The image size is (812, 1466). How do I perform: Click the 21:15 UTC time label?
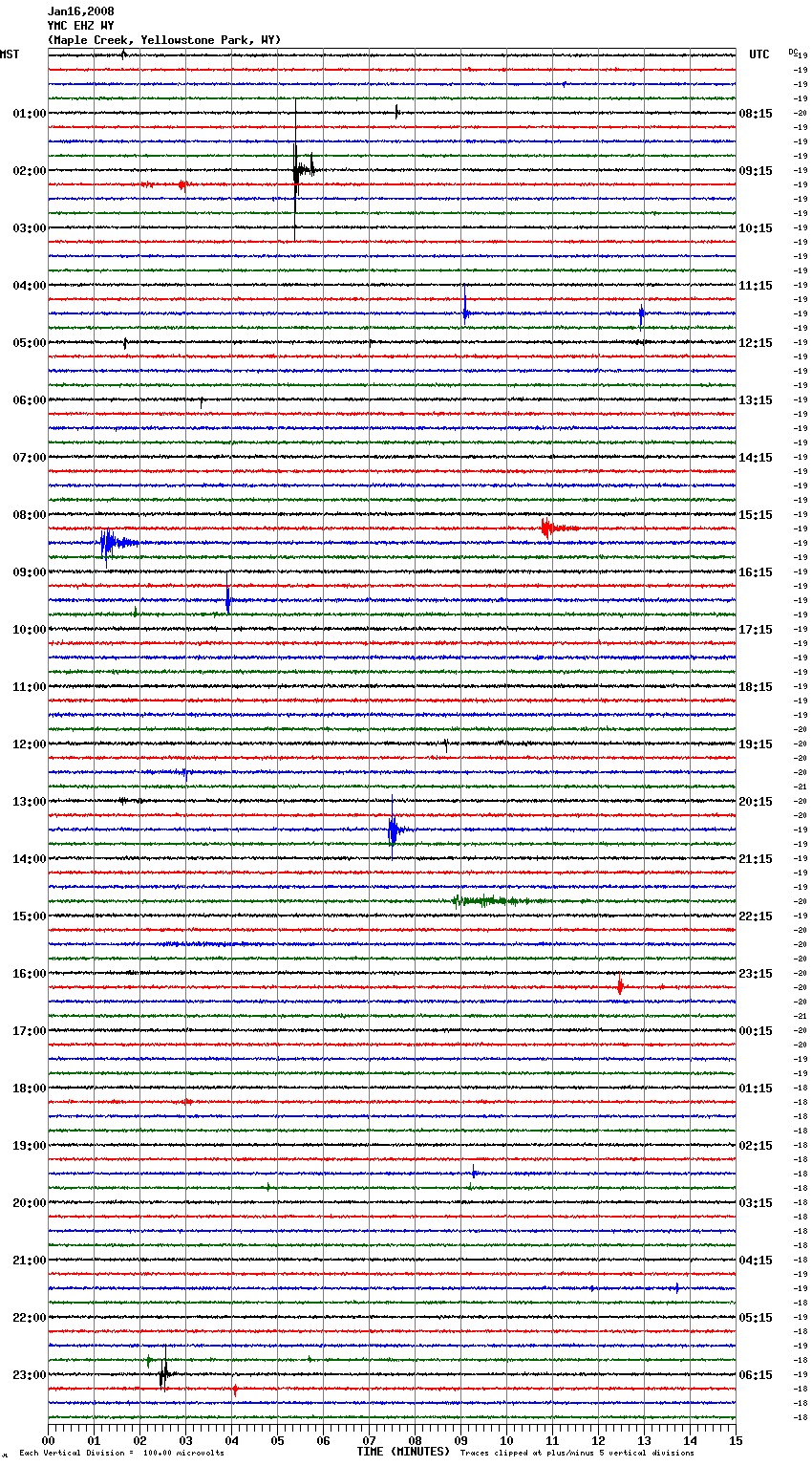[756, 859]
